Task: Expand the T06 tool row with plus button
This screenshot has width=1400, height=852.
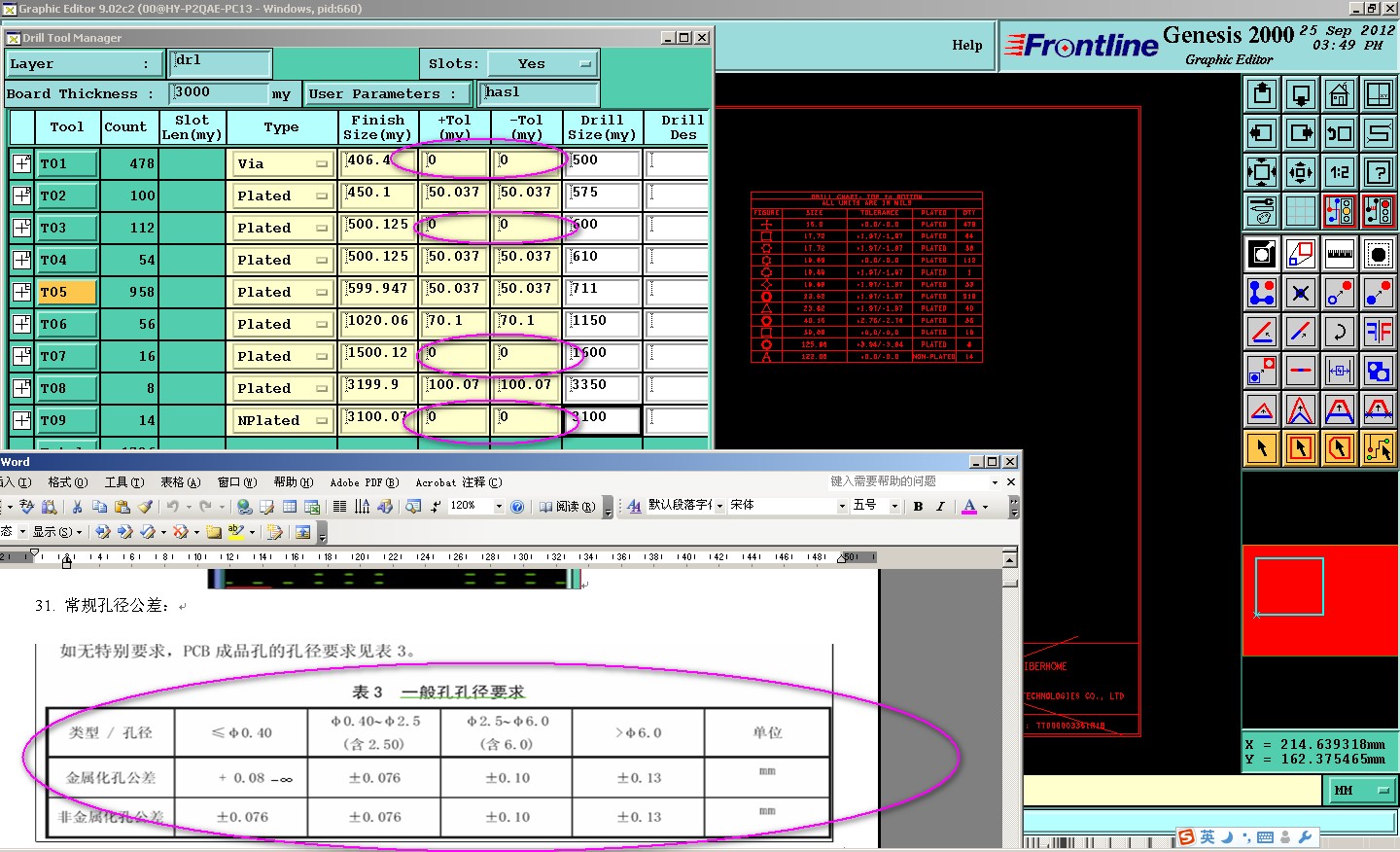Action: click(x=21, y=324)
